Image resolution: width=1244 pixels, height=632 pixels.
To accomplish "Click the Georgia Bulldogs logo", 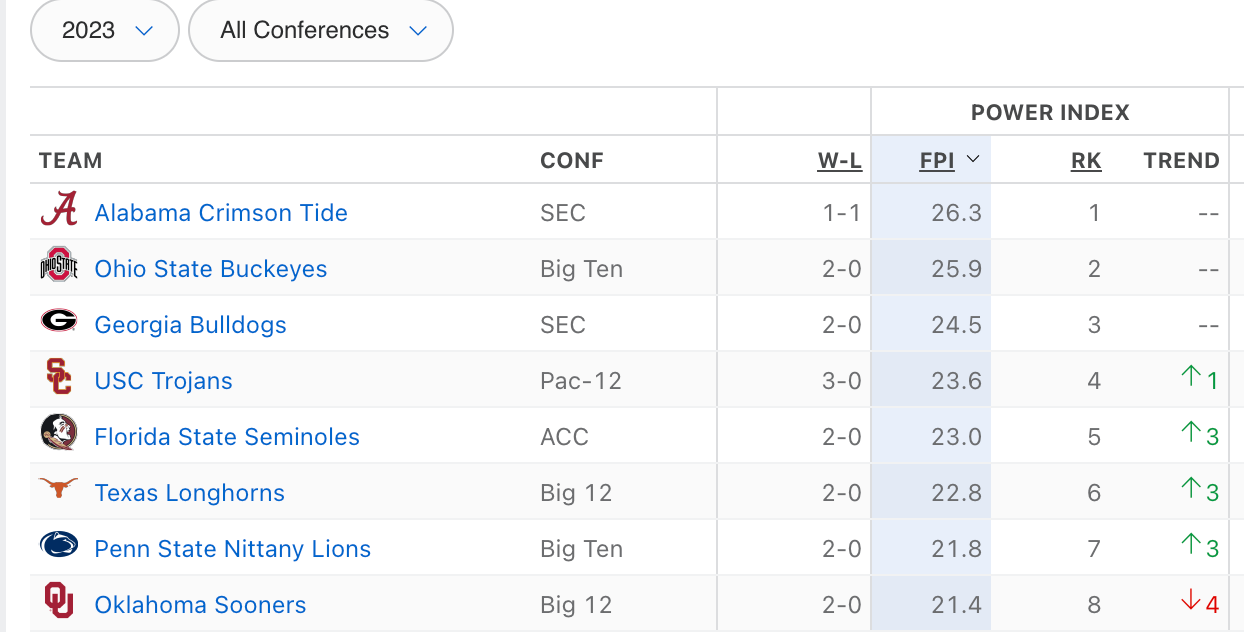I will pos(58,324).
